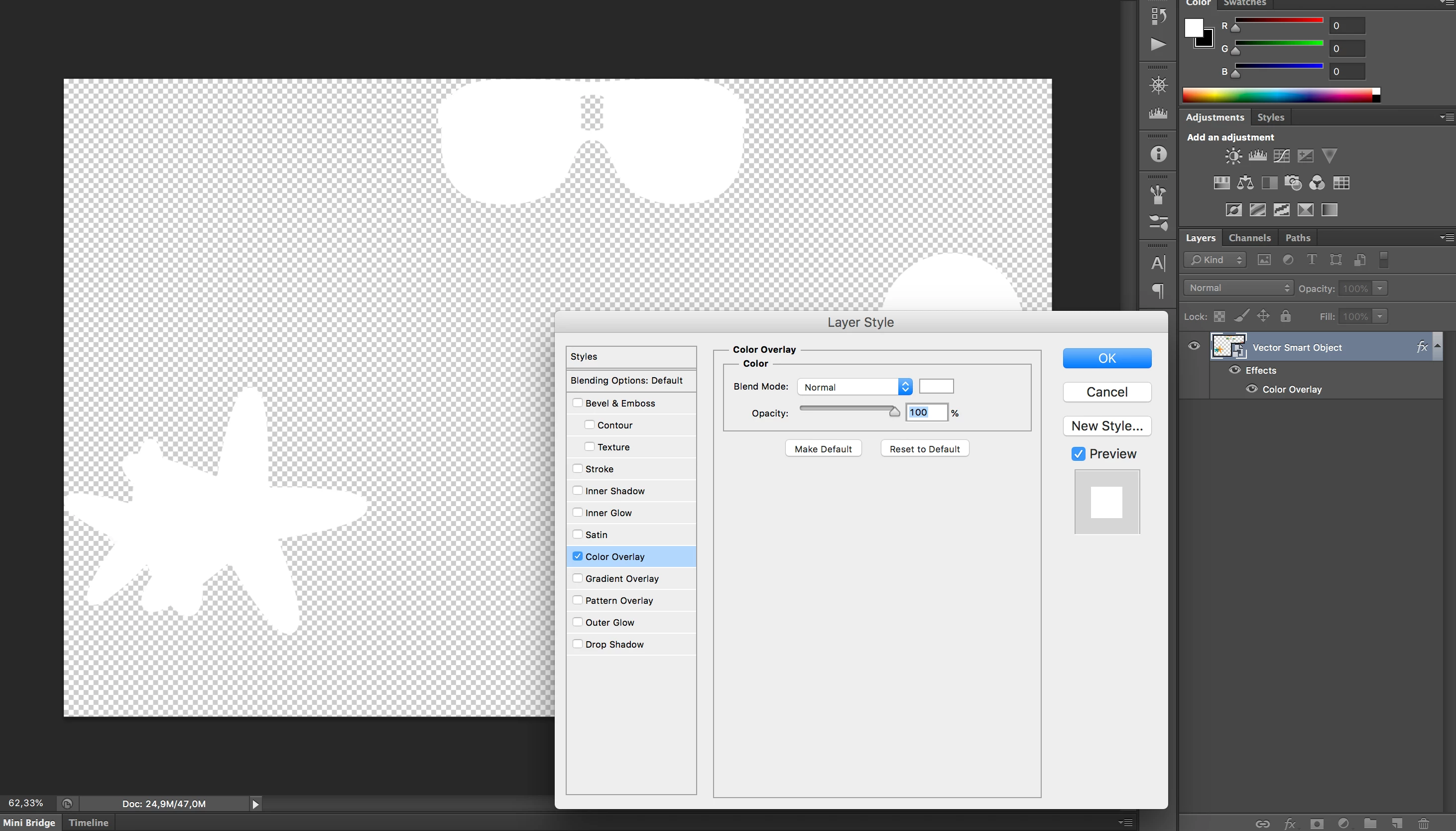Click the Invert adjustment icon
The width and height of the screenshot is (1456, 831).
pos(1233,209)
